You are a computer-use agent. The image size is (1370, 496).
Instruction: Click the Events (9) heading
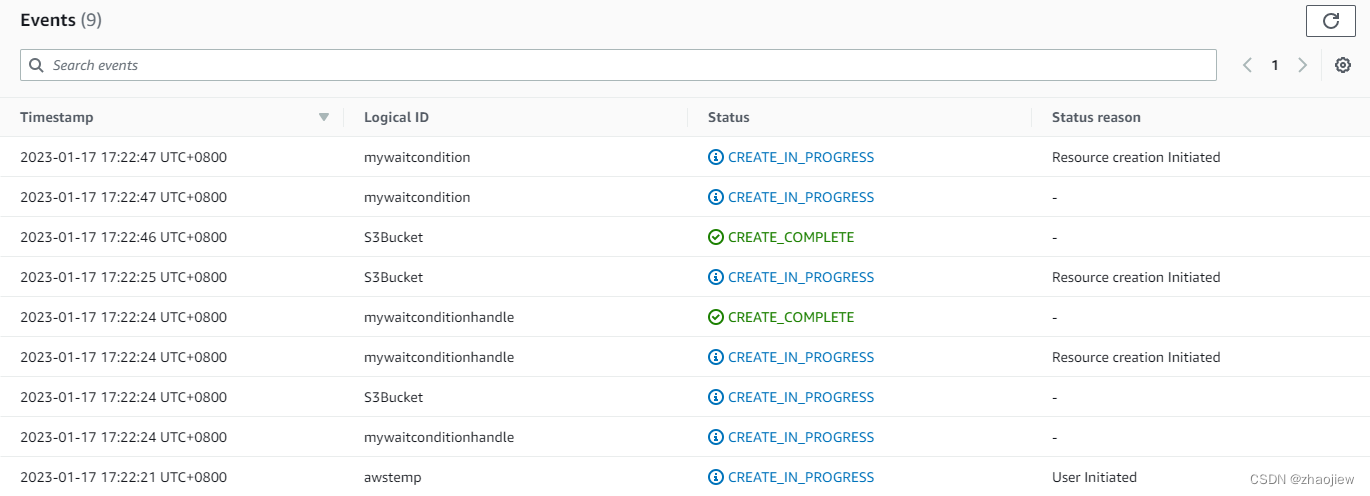pyautogui.click(x=61, y=20)
